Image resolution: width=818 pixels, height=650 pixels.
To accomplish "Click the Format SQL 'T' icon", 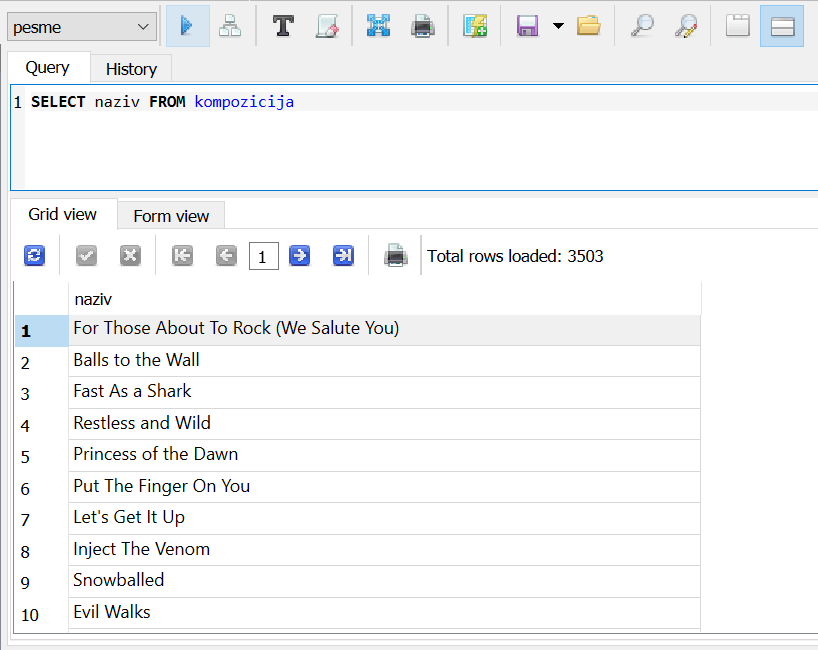I will [283, 26].
